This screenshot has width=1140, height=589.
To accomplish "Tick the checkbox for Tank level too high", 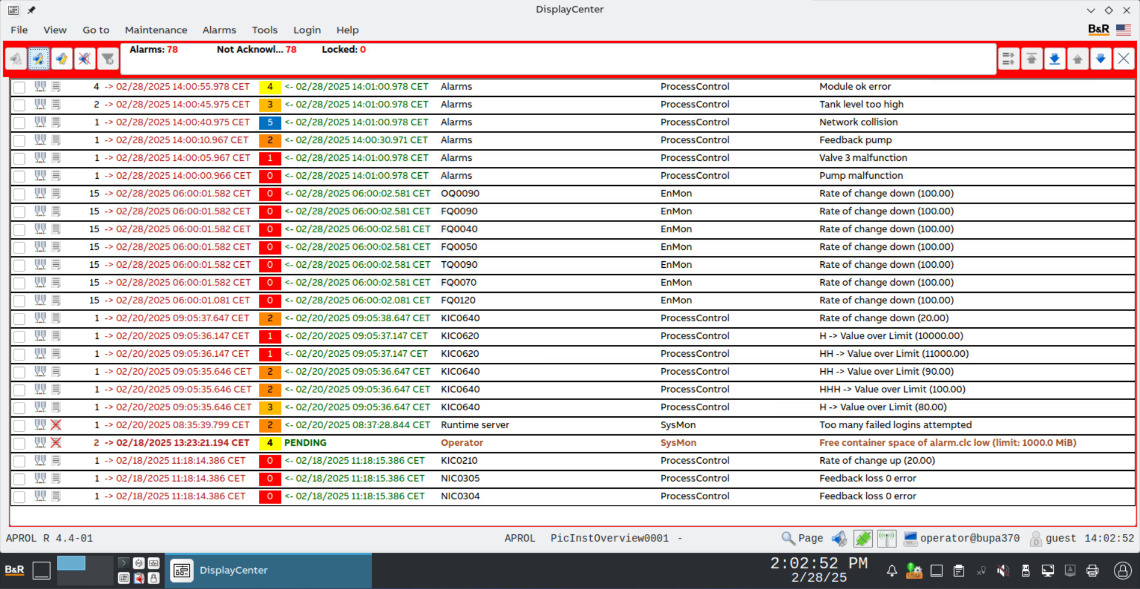I will 19,105.
